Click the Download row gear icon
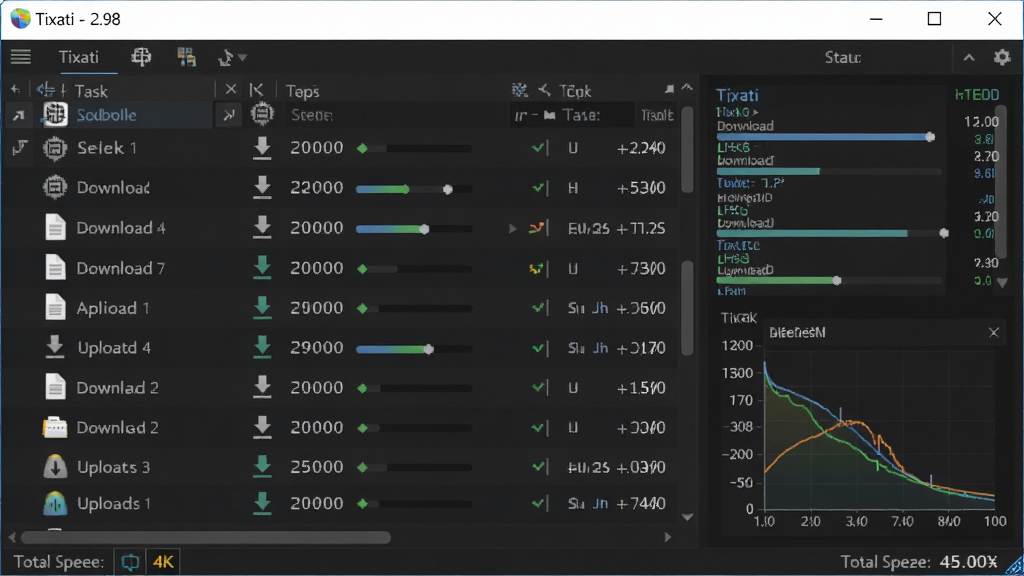The width and height of the screenshot is (1024, 576). point(55,188)
